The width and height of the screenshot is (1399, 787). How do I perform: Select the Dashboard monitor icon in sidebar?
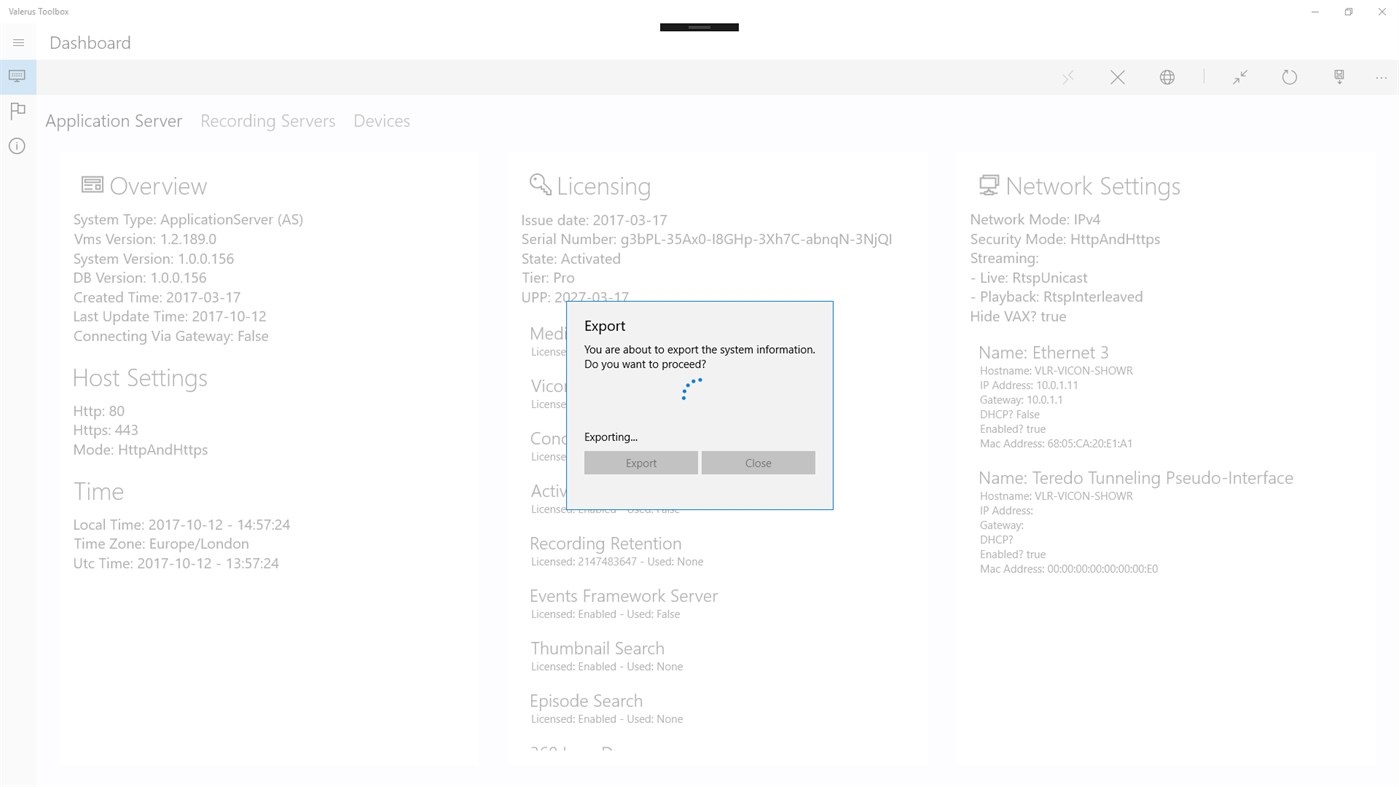[16, 75]
